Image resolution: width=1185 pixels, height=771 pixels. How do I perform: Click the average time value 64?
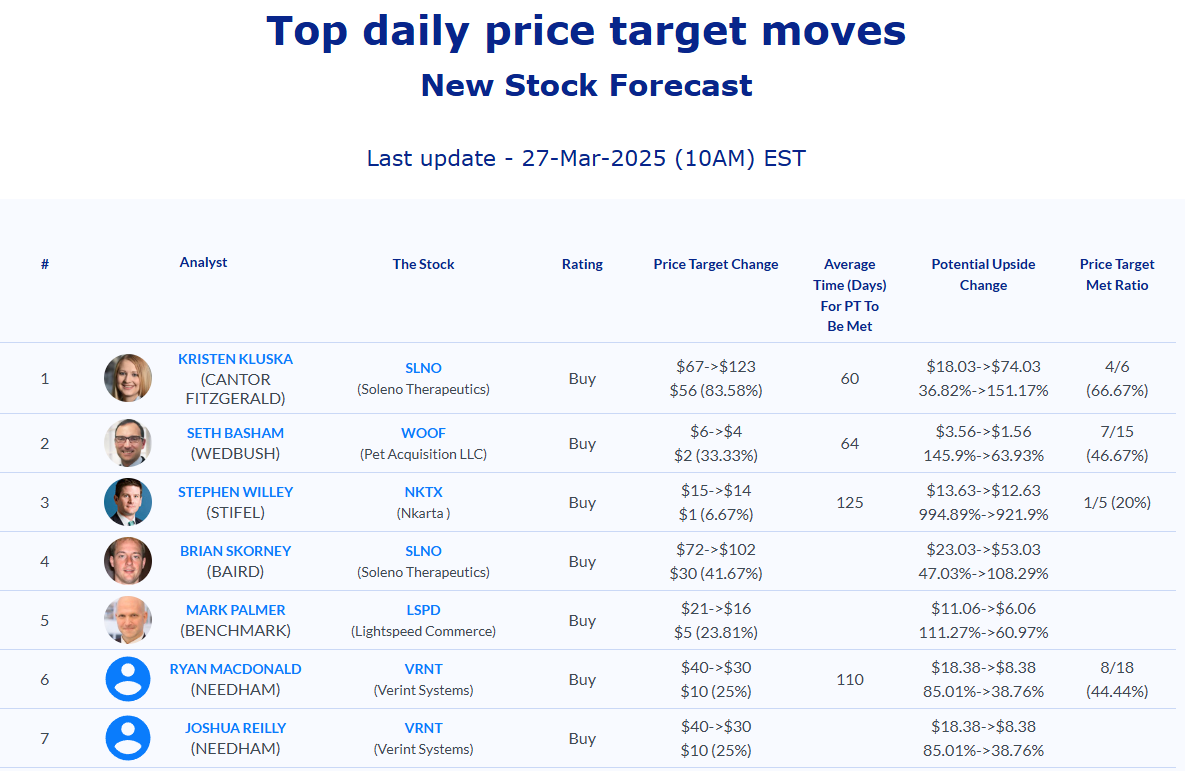tap(849, 444)
